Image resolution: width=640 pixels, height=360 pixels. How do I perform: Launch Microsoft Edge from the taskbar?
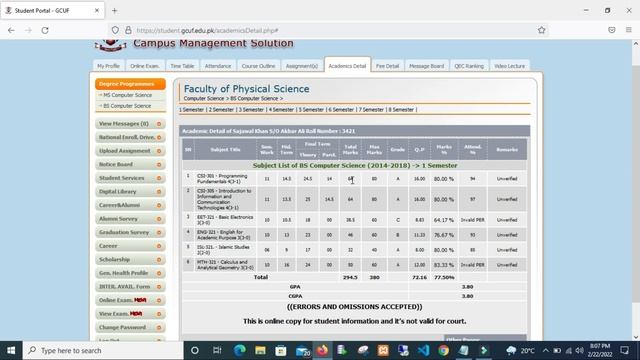[240, 350]
